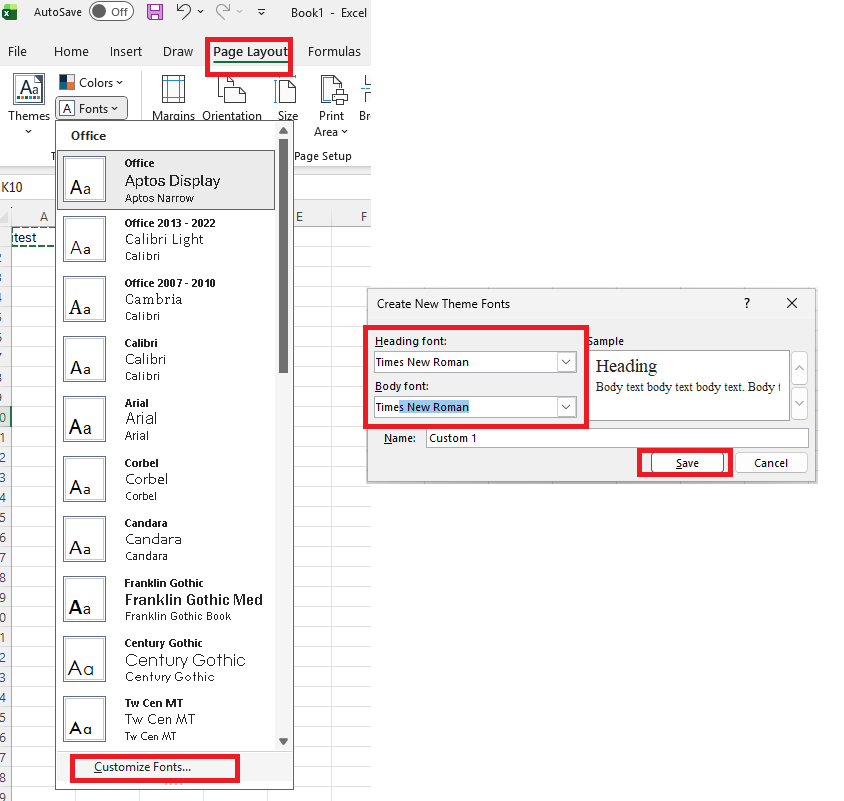
Task: Select the Page Layout tab
Action: (x=250, y=52)
